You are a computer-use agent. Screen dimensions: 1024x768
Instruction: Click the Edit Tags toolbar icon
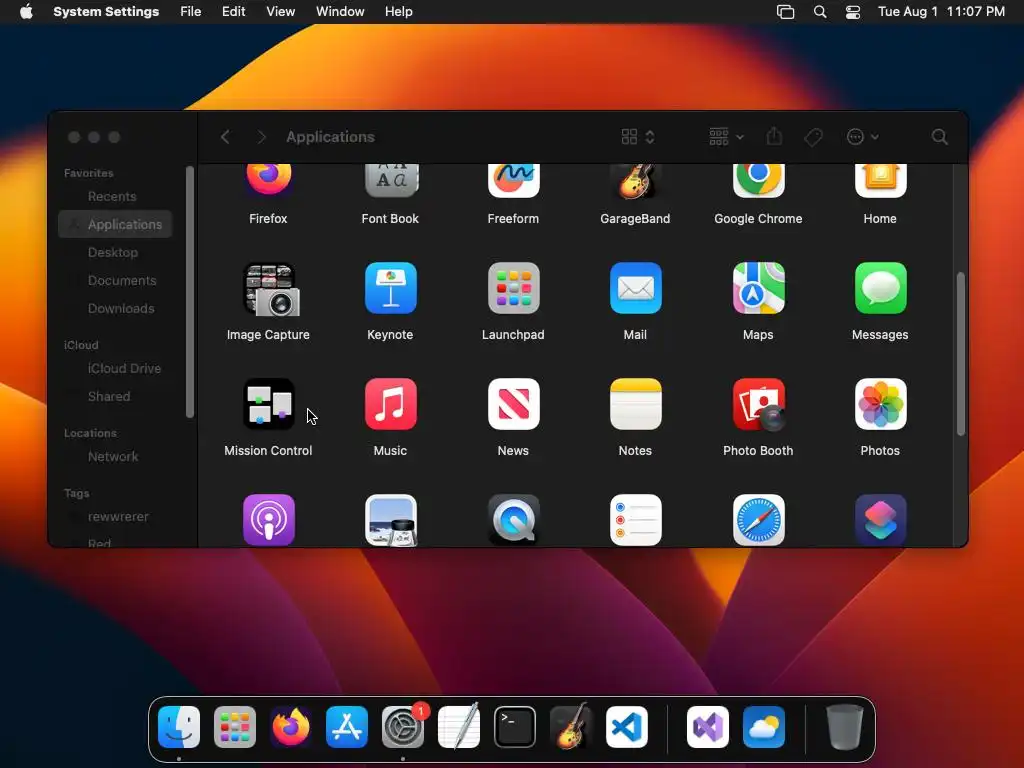click(813, 136)
